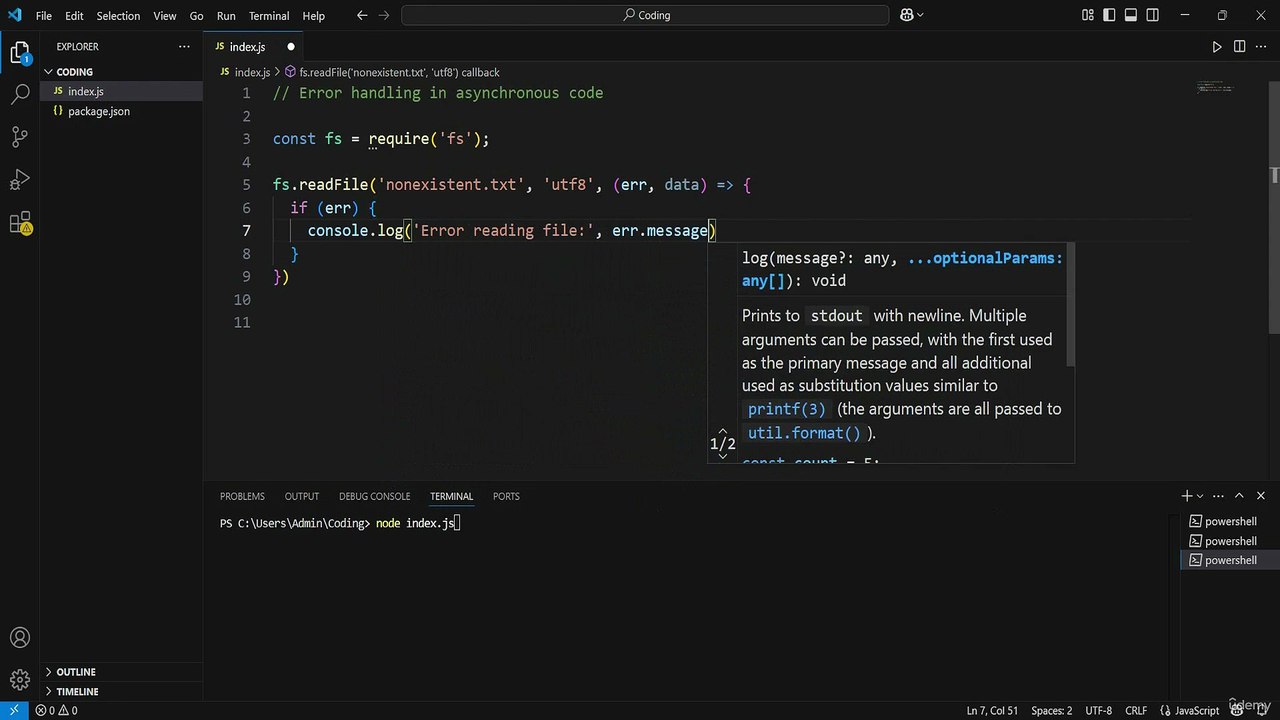Click the signature tooltip scrollbar
This screenshot has height=720, width=1280.
click(x=1071, y=305)
